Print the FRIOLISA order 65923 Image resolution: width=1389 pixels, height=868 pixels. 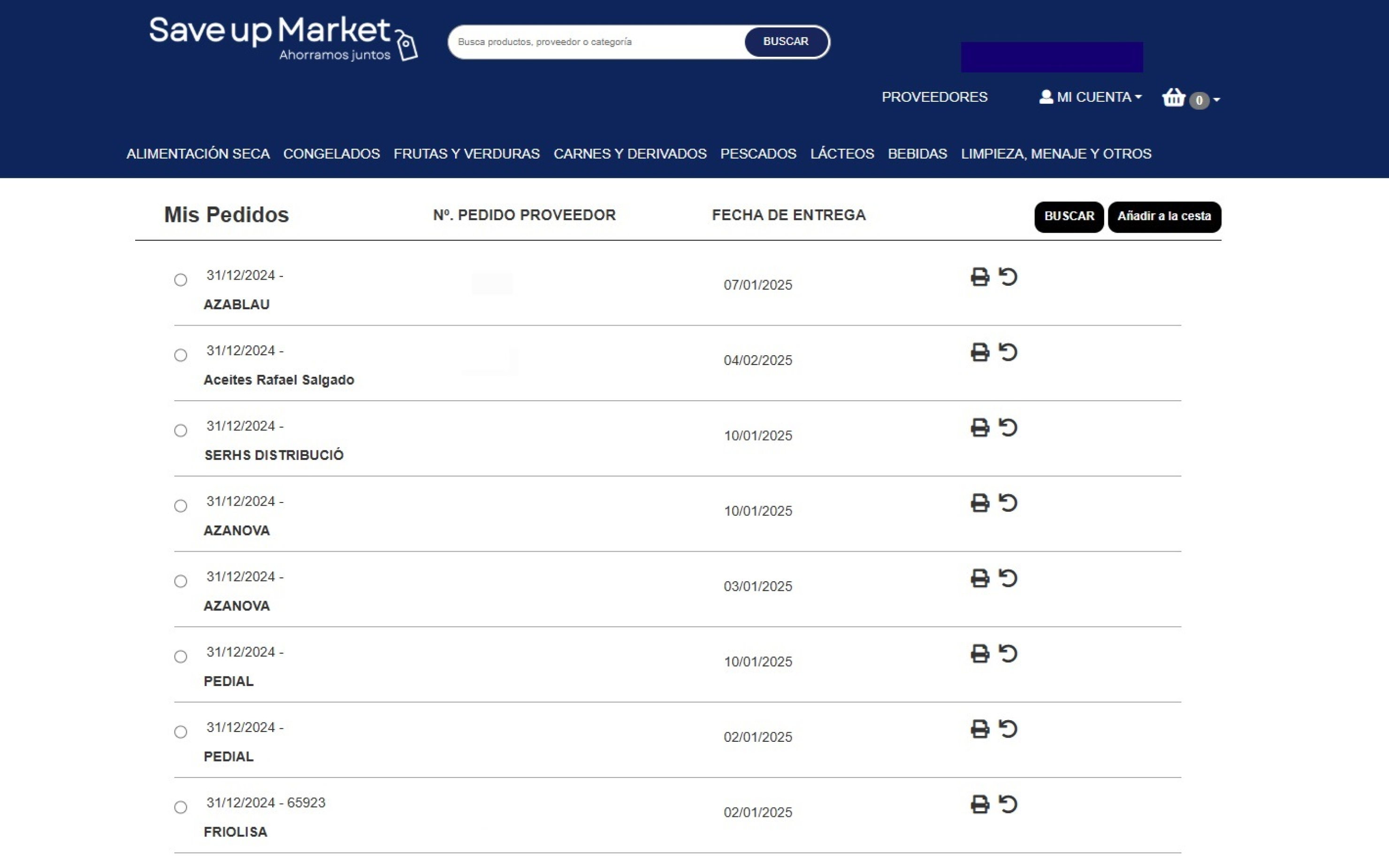(x=980, y=804)
